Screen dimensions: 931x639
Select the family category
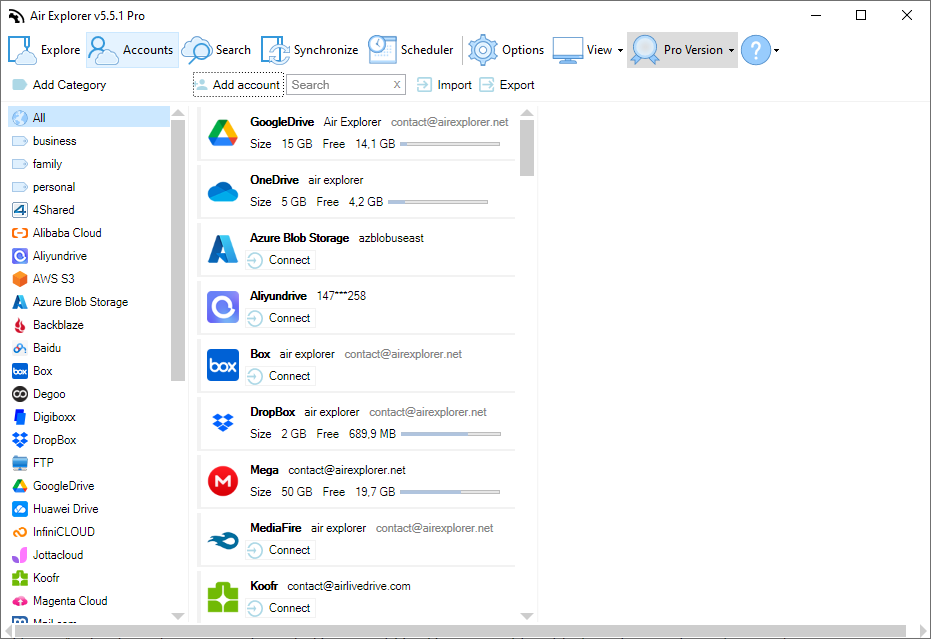[x=89, y=164]
